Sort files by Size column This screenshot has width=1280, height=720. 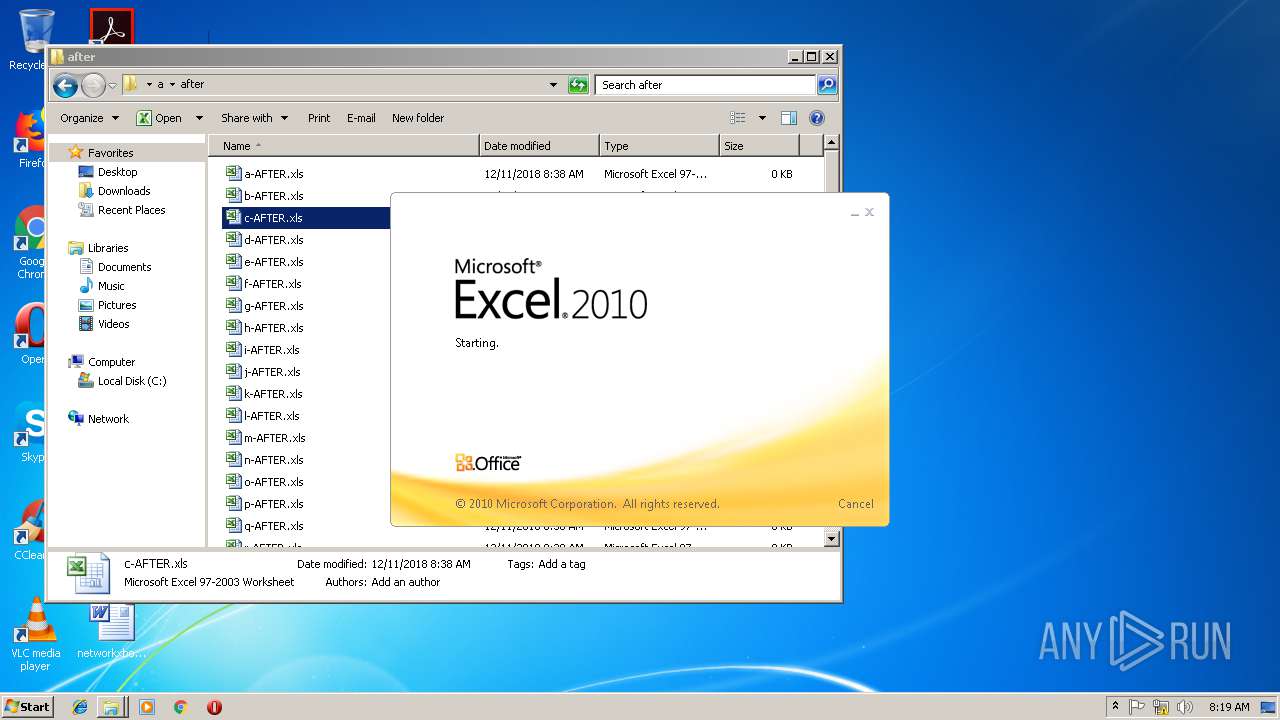click(760, 146)
